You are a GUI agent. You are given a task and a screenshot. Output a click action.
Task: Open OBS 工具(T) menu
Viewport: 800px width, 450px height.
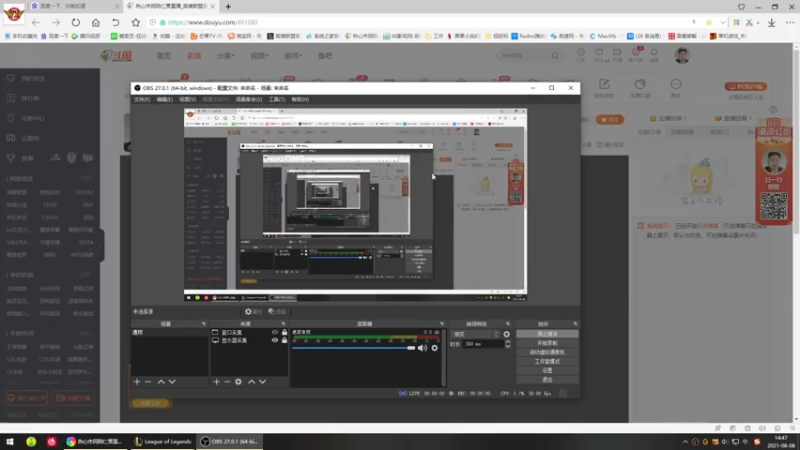click(x=277, y=99)
